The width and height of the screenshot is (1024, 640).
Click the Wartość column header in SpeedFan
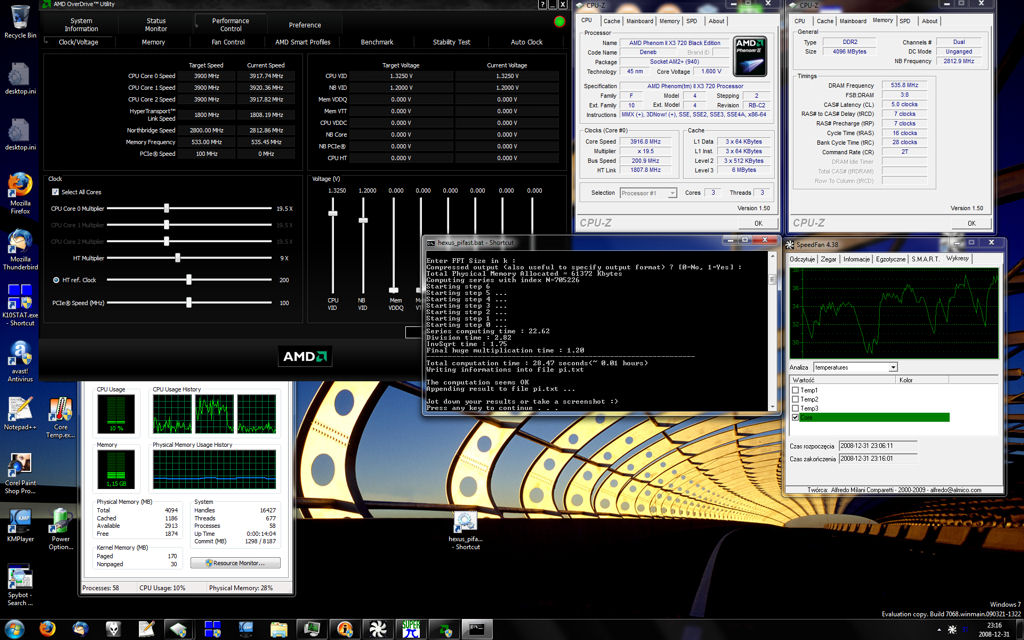(x=842, y=380)
